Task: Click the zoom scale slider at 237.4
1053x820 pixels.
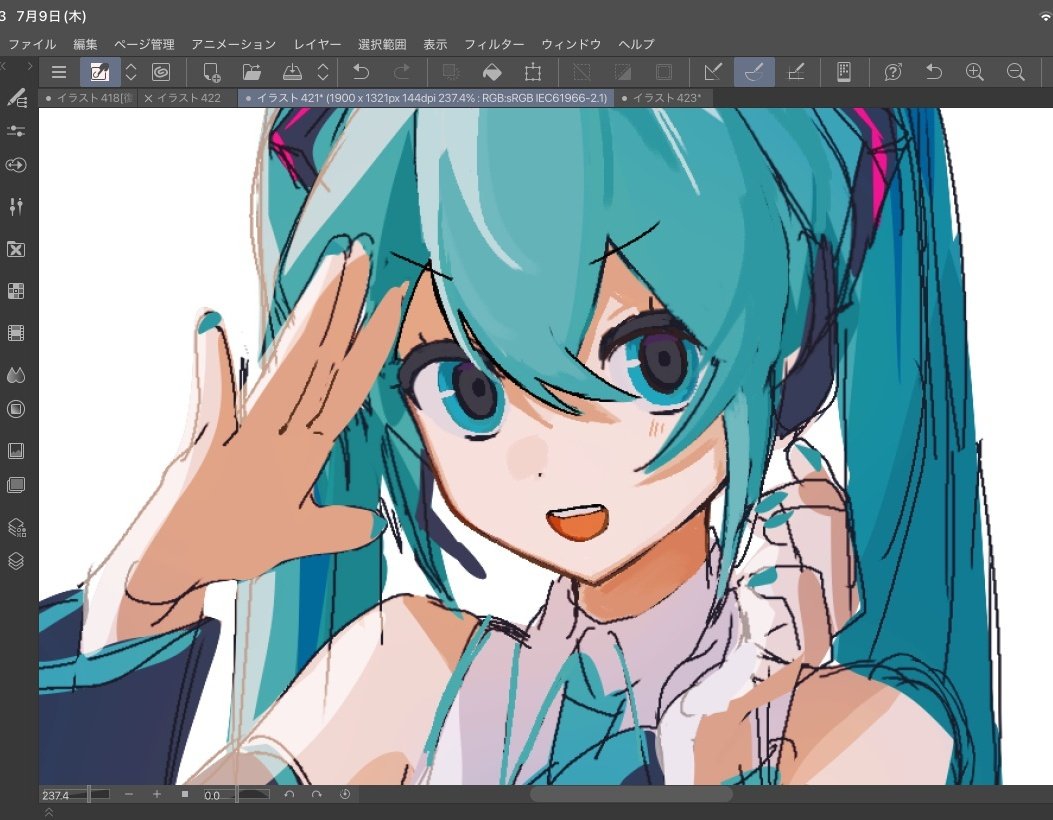Action: point(75,794)
